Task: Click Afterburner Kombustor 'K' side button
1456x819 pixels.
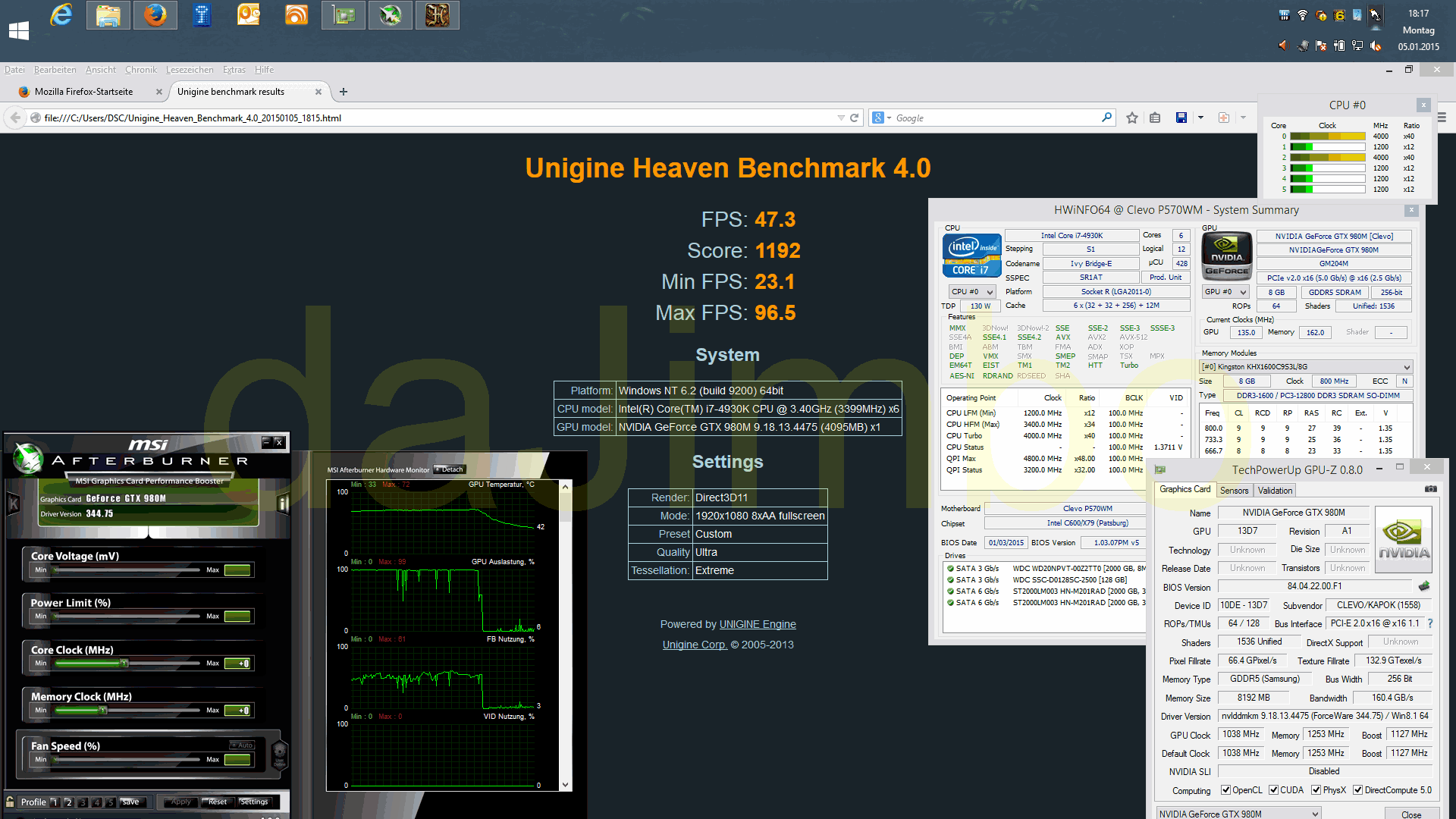Action: (x=13, y=504)
